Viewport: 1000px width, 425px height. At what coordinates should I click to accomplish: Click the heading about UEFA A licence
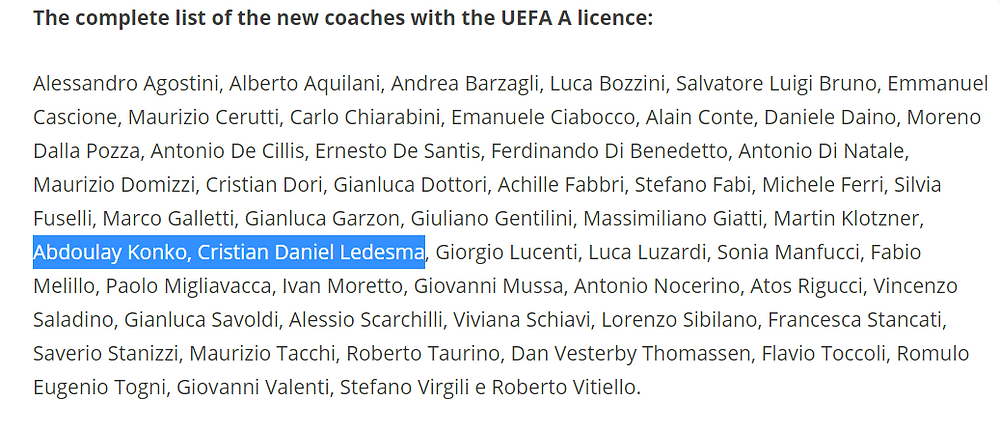point(343,17)
